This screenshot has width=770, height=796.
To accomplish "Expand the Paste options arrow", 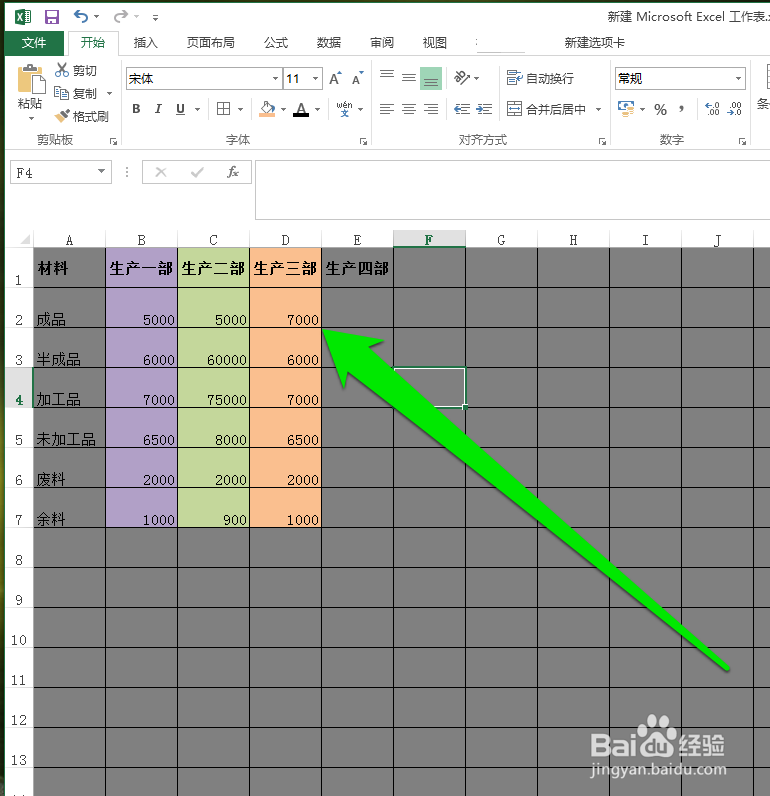I will [x=31, y=119].
